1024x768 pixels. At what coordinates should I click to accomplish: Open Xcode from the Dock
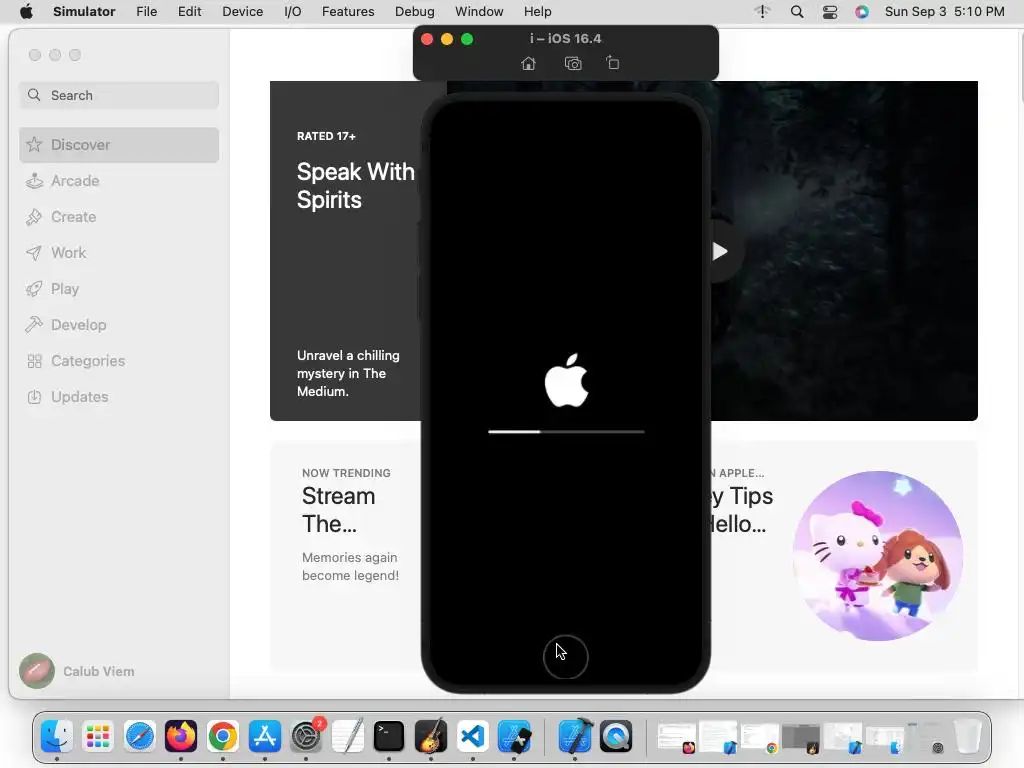click(575, 737)
